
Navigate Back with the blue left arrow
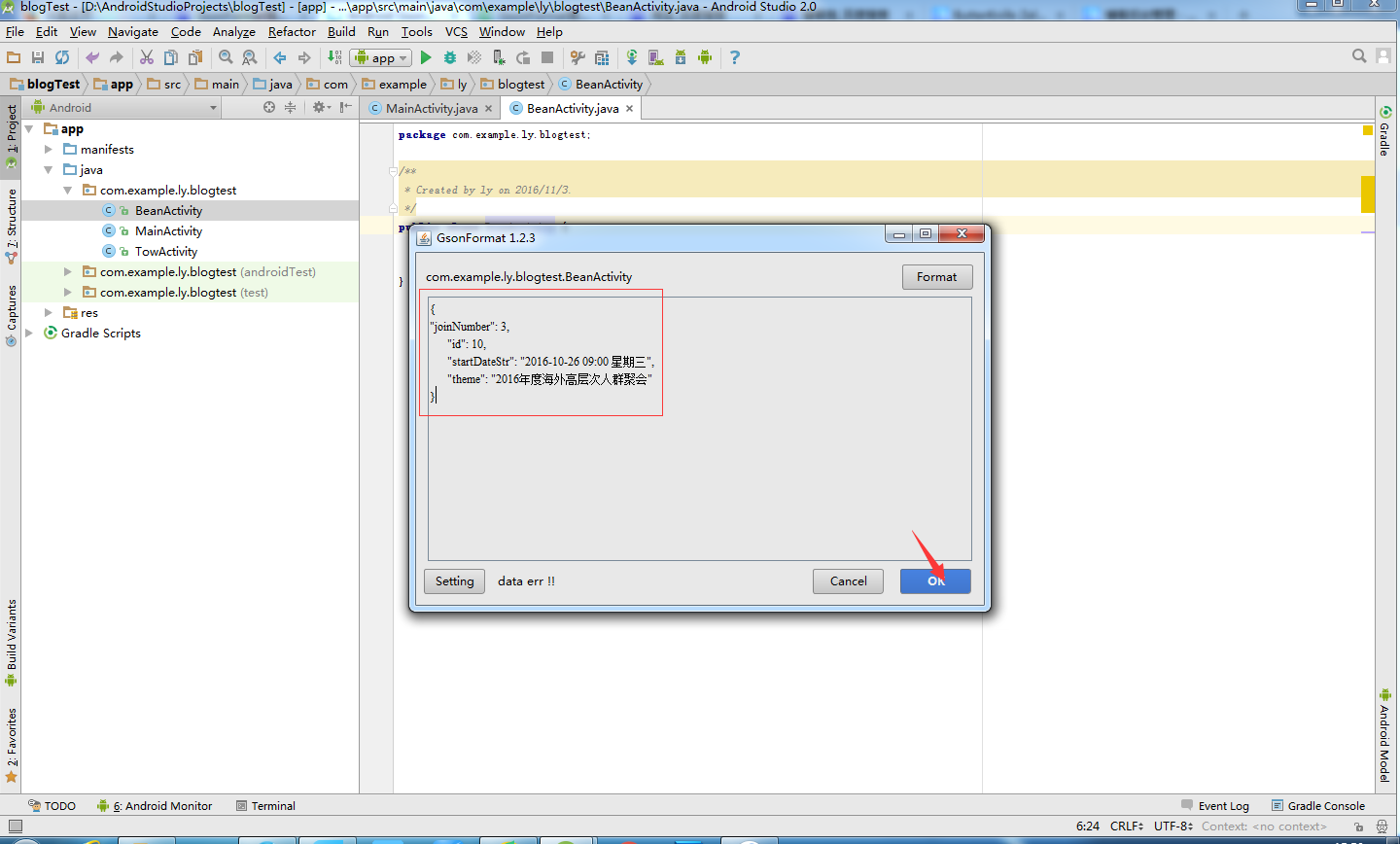280,57
